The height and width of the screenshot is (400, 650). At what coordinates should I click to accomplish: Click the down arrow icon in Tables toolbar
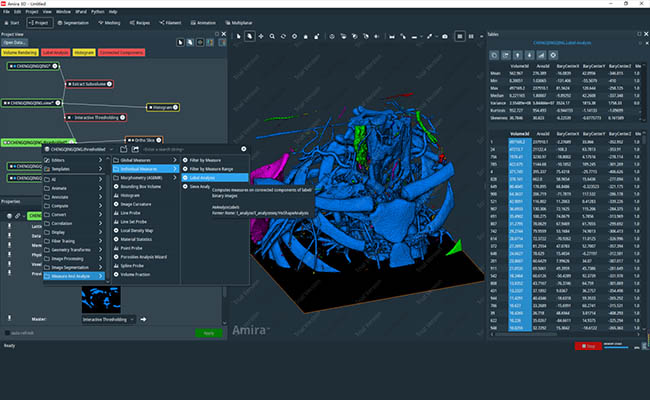(529, 55)
